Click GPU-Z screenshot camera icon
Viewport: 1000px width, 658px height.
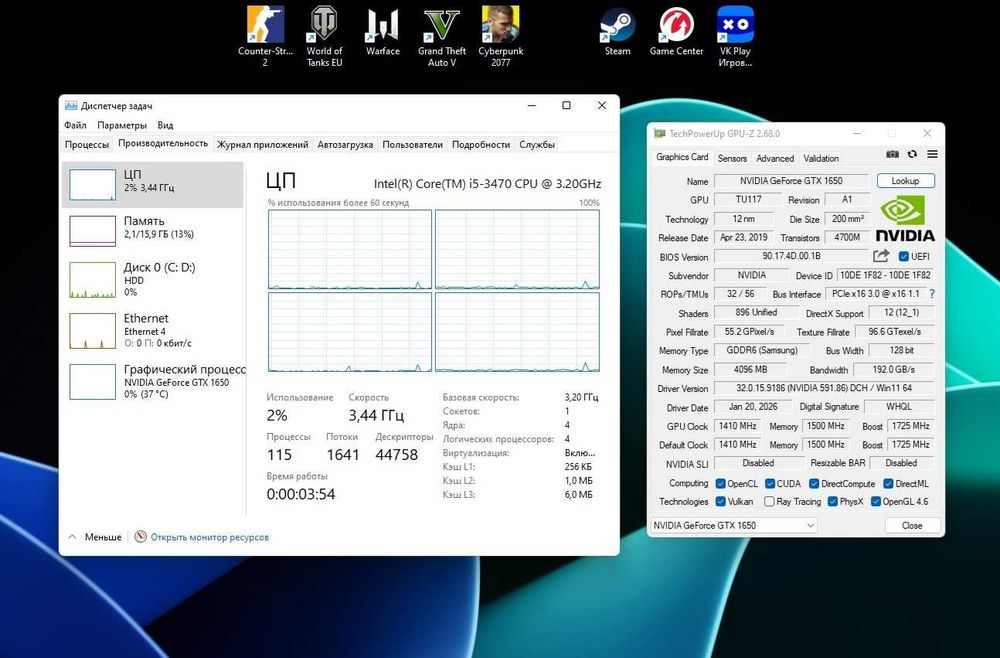pos(892,154)
